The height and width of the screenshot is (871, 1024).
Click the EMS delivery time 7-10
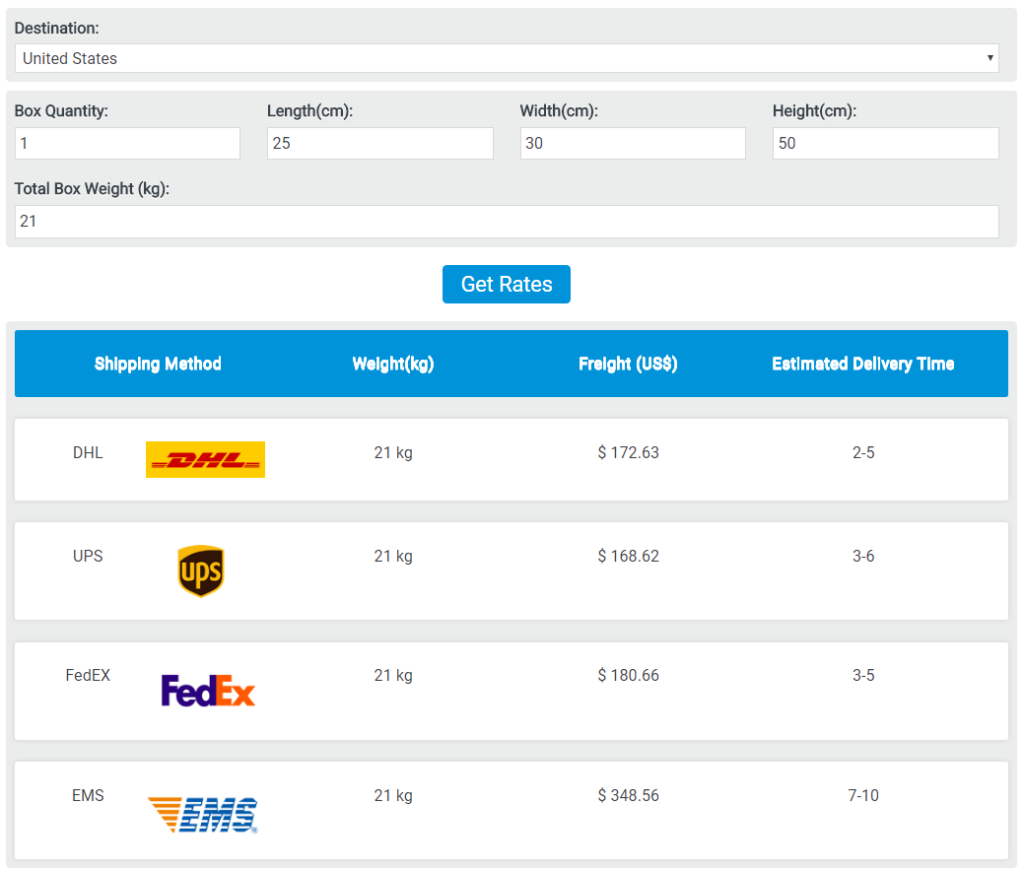(x=863, y=795)
